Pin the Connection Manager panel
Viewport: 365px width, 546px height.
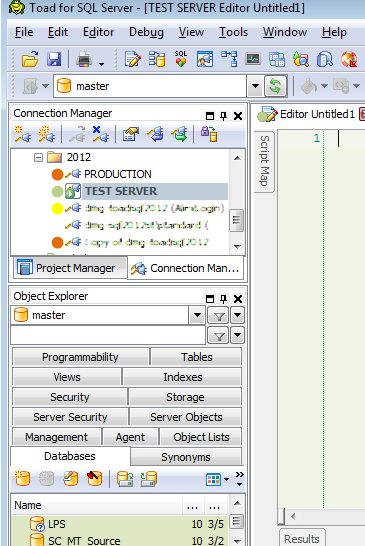[x=224, y=116]
